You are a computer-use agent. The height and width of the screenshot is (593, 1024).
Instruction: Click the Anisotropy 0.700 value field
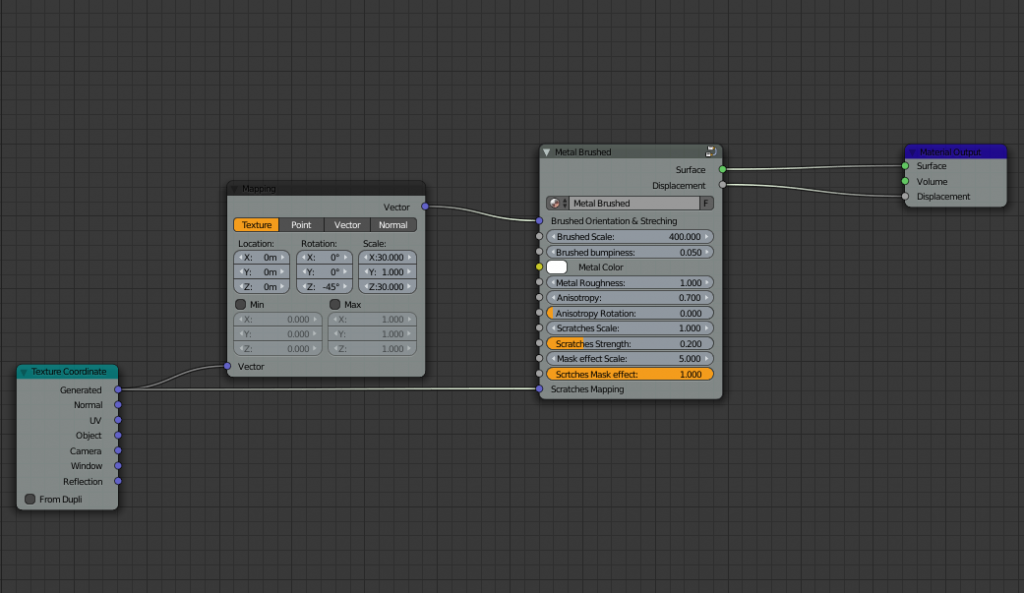click(x=630, y=298)
